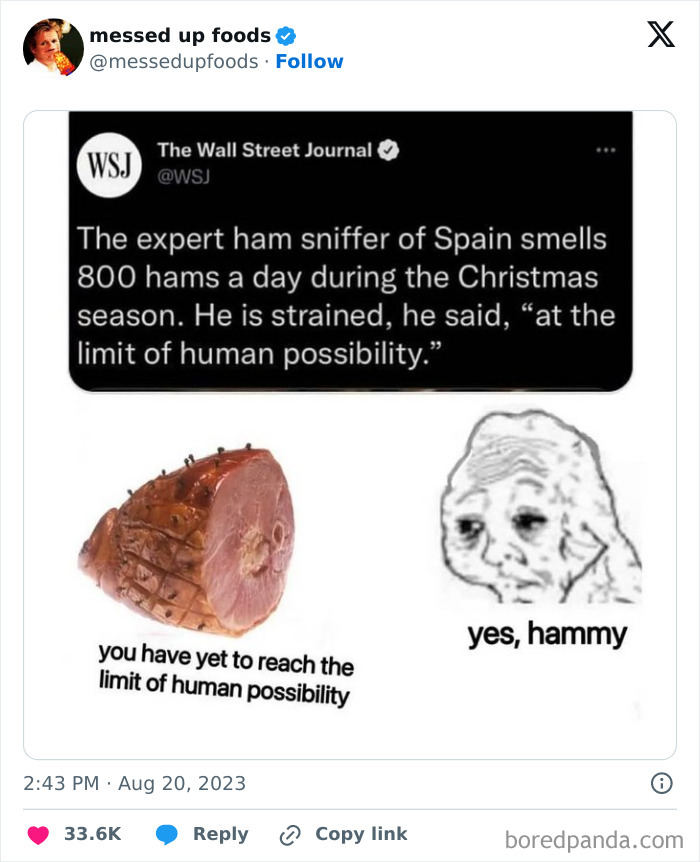Click the blue reply bubble icon
This screenshot has width=700, height=862.
(x=167, y=834)
